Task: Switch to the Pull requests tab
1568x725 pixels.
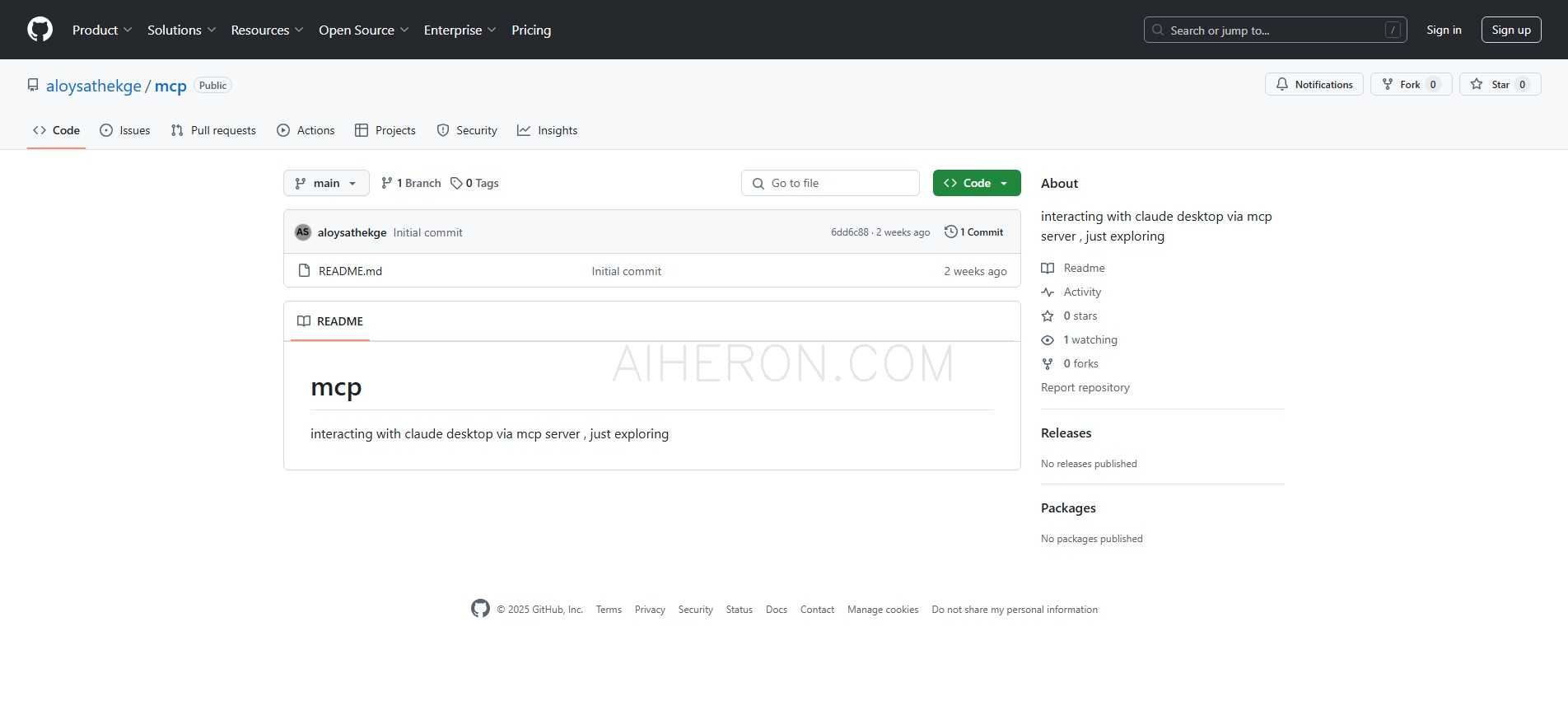Action: [x=213, y=130]
